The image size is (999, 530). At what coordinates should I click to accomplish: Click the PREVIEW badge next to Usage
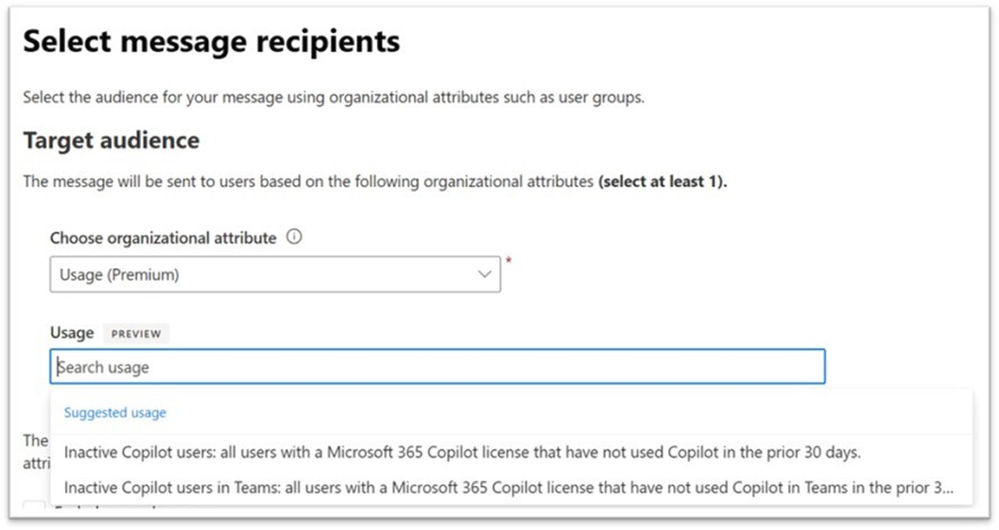click(x=136, y=333)
